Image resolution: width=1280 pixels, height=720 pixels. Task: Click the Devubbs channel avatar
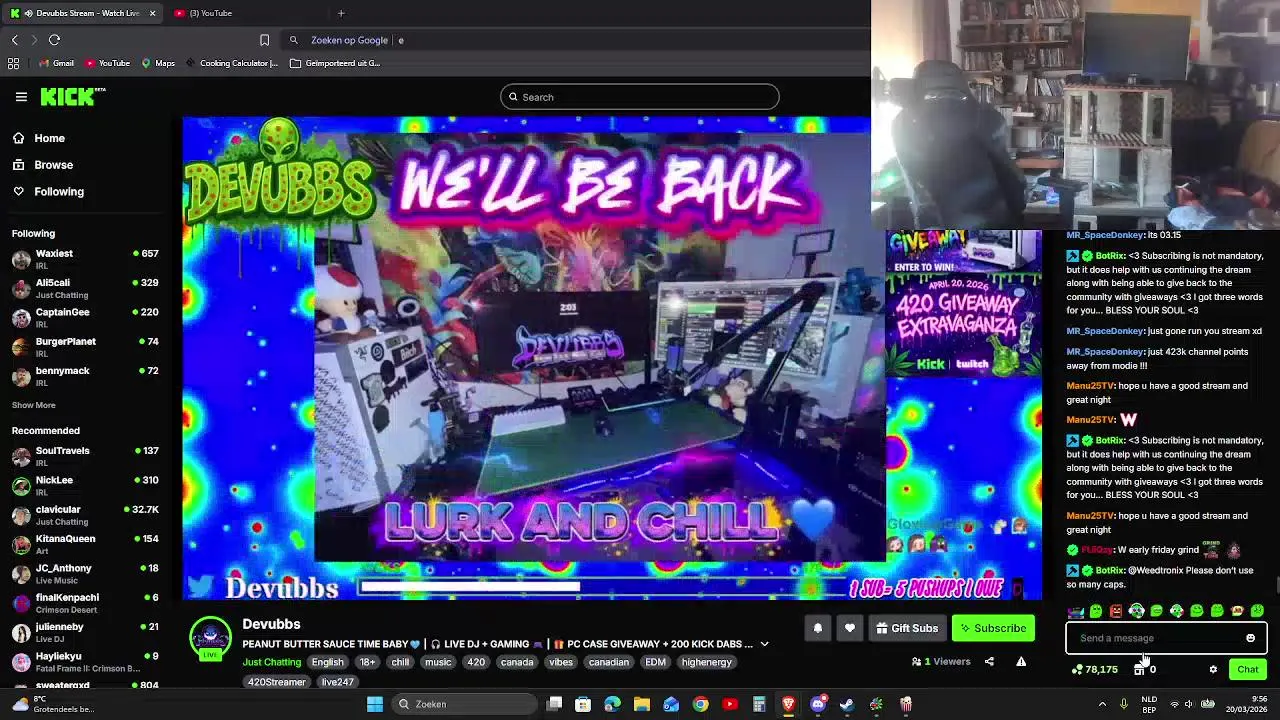(211, 638)
